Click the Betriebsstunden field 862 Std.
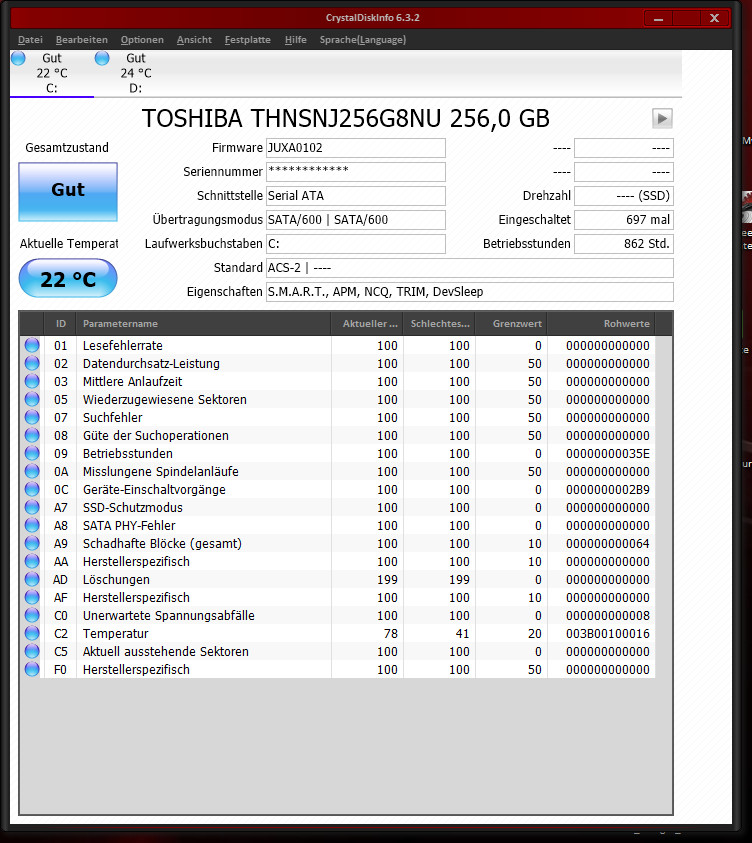This screenshot has height=843, width=752. pyautogui.click(x=624, y=244)
